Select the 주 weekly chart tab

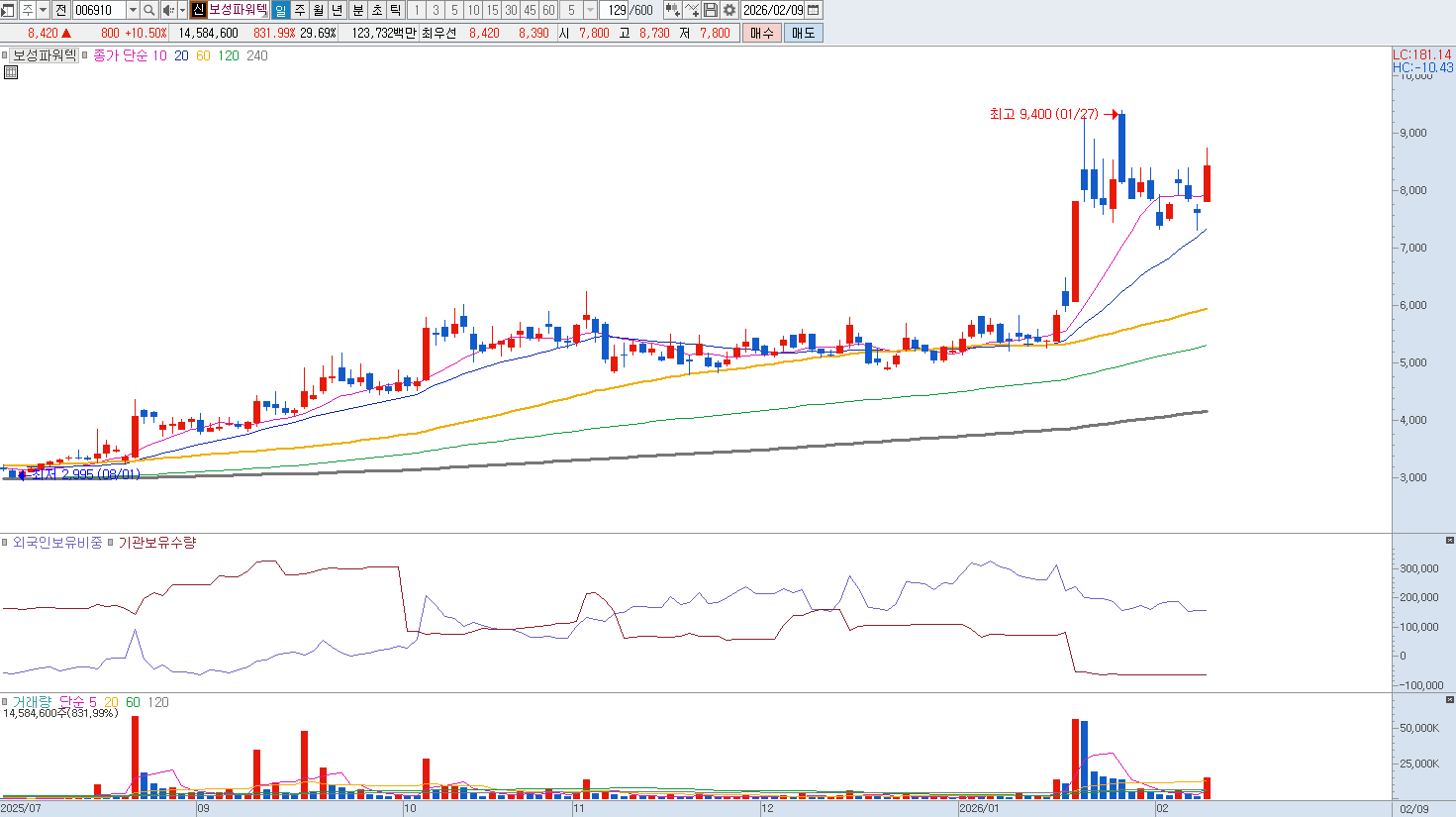pos(300,10)
